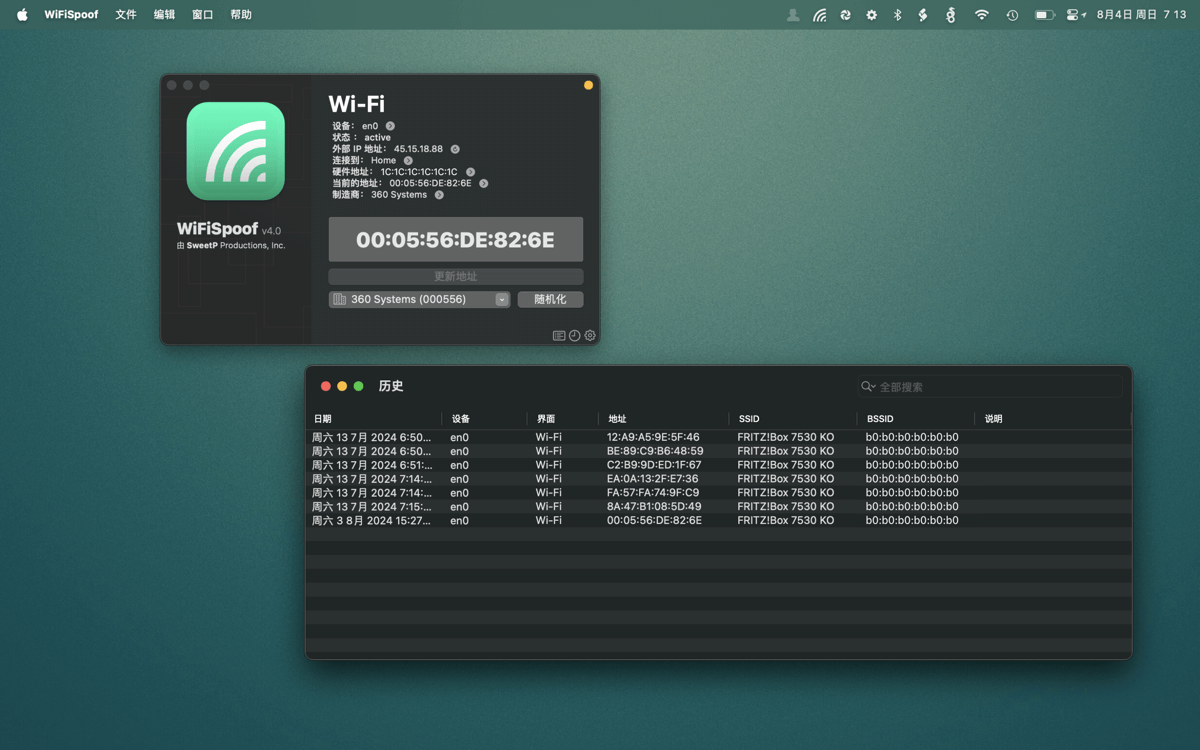Click the 周六 13 7月 2024 6:51 date cell
Screen dimensions: 1200x750
click(372, 465)
